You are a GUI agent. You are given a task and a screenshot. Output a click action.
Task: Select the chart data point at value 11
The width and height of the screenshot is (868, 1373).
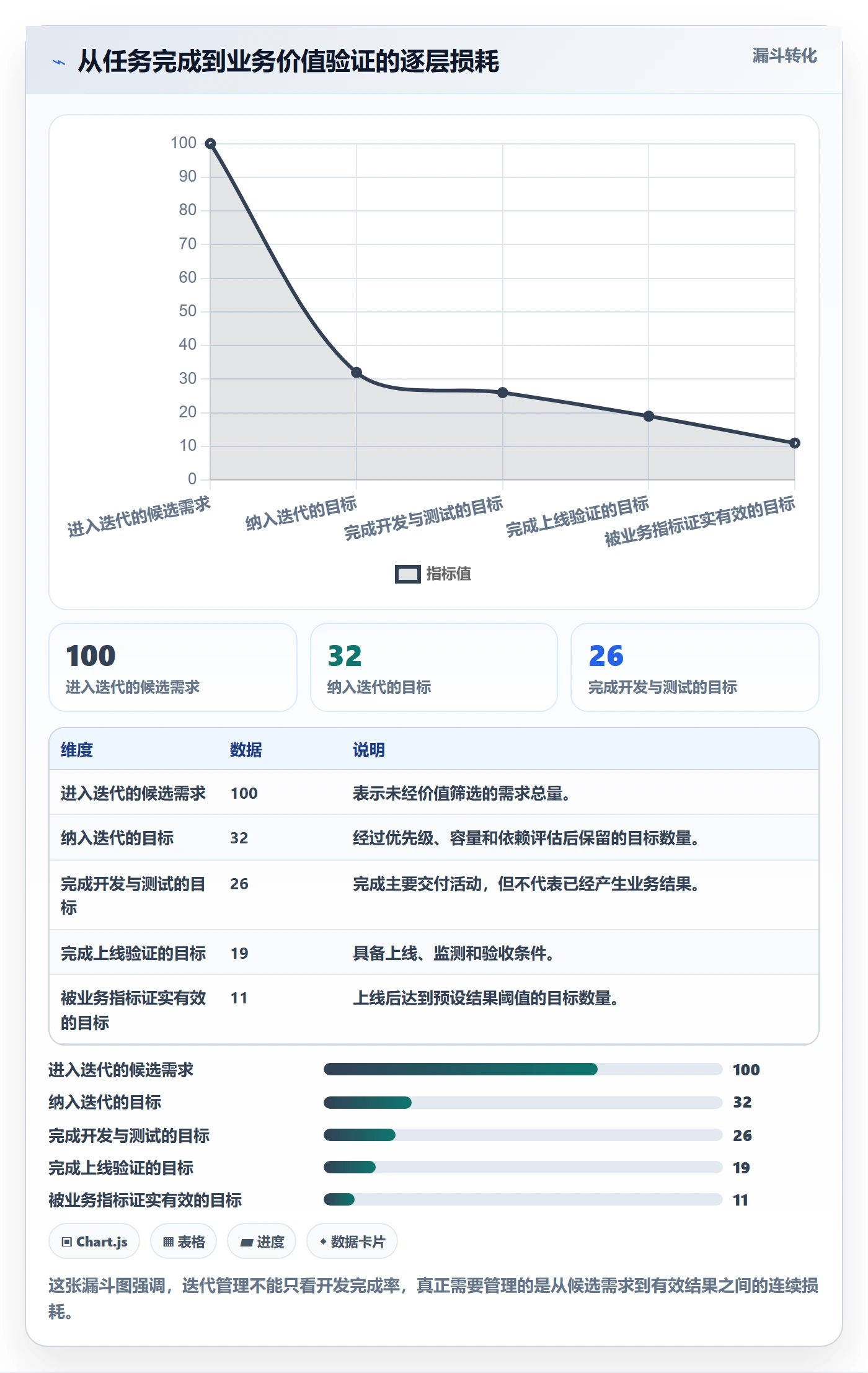tap(795, 443)
